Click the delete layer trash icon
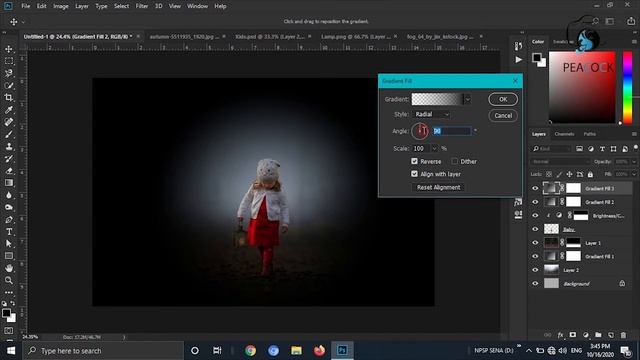Screen dimensions: 640x360 (623, 335)
